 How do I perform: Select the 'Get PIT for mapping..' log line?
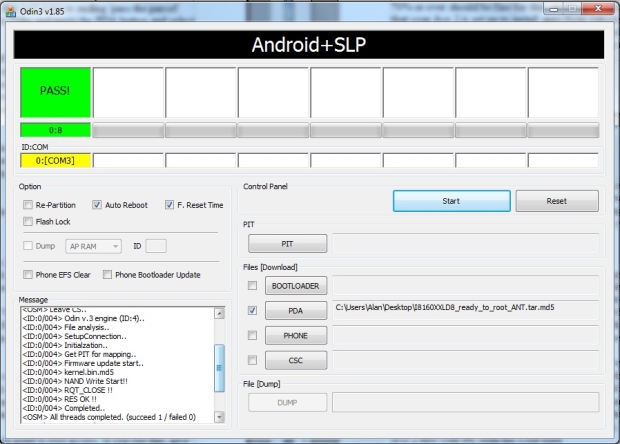coord(79,354)
